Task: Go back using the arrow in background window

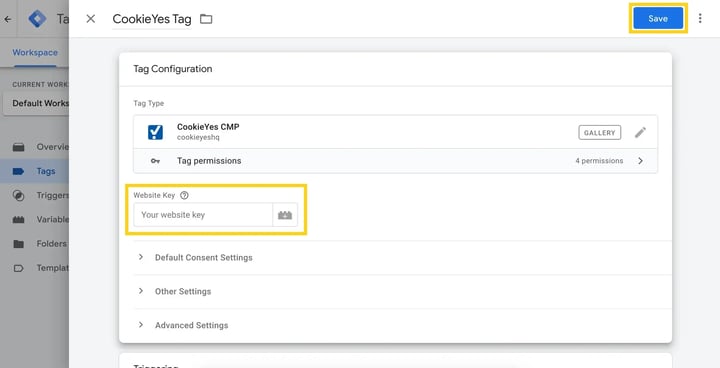Action: point(8,19)
